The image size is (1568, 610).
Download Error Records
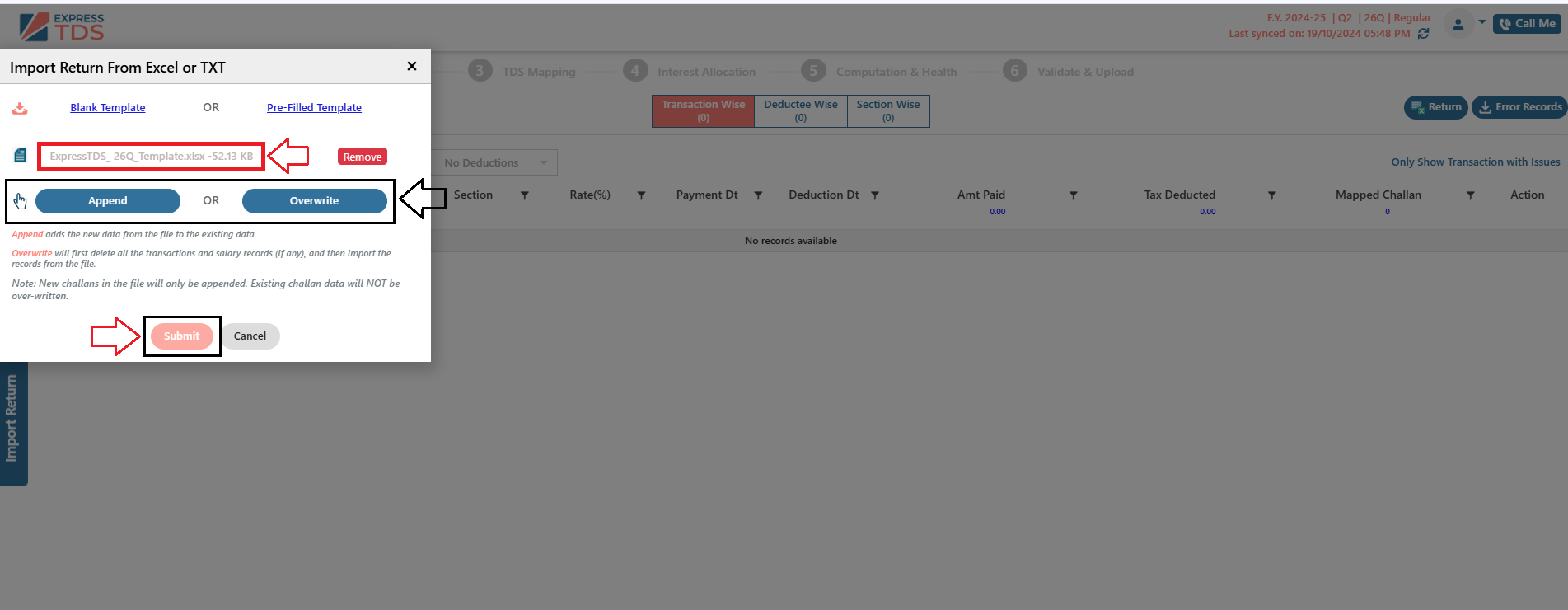(1519, 107)
